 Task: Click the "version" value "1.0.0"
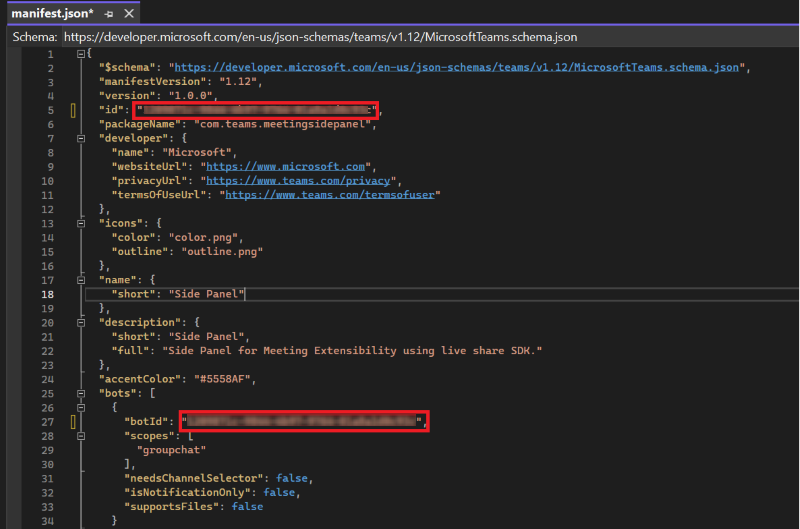click(190, 95)
